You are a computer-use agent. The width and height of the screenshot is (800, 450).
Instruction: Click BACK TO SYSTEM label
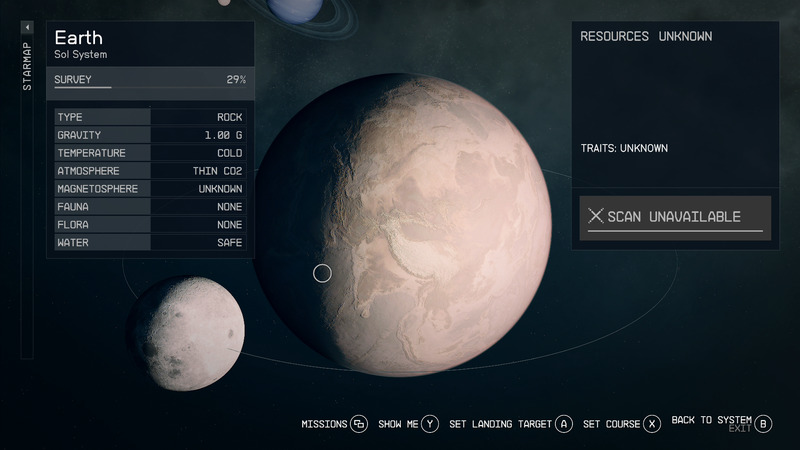(x=711, y=420)
